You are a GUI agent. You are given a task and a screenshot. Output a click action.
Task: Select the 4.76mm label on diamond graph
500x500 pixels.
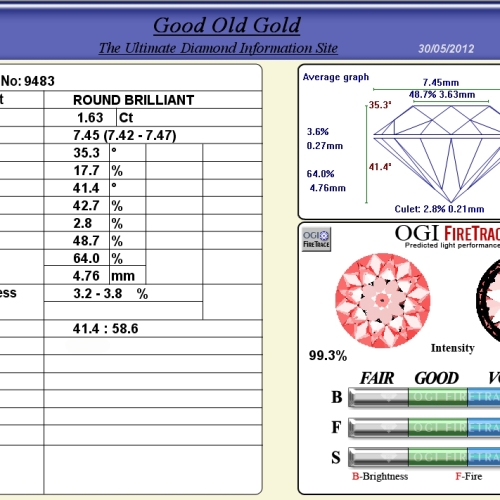coord(328,188)
